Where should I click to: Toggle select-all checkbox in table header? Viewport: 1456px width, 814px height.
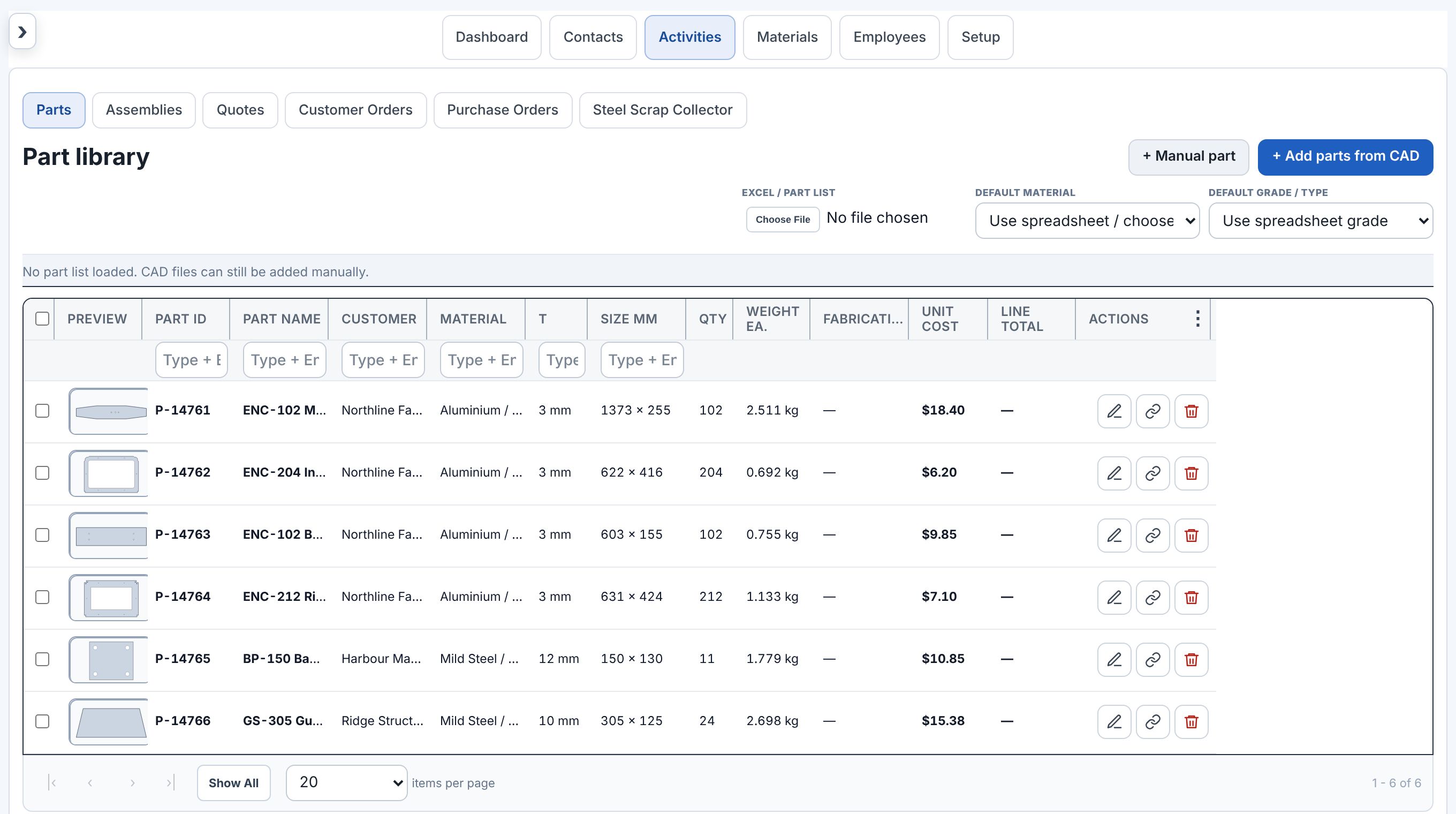(42, 319)
